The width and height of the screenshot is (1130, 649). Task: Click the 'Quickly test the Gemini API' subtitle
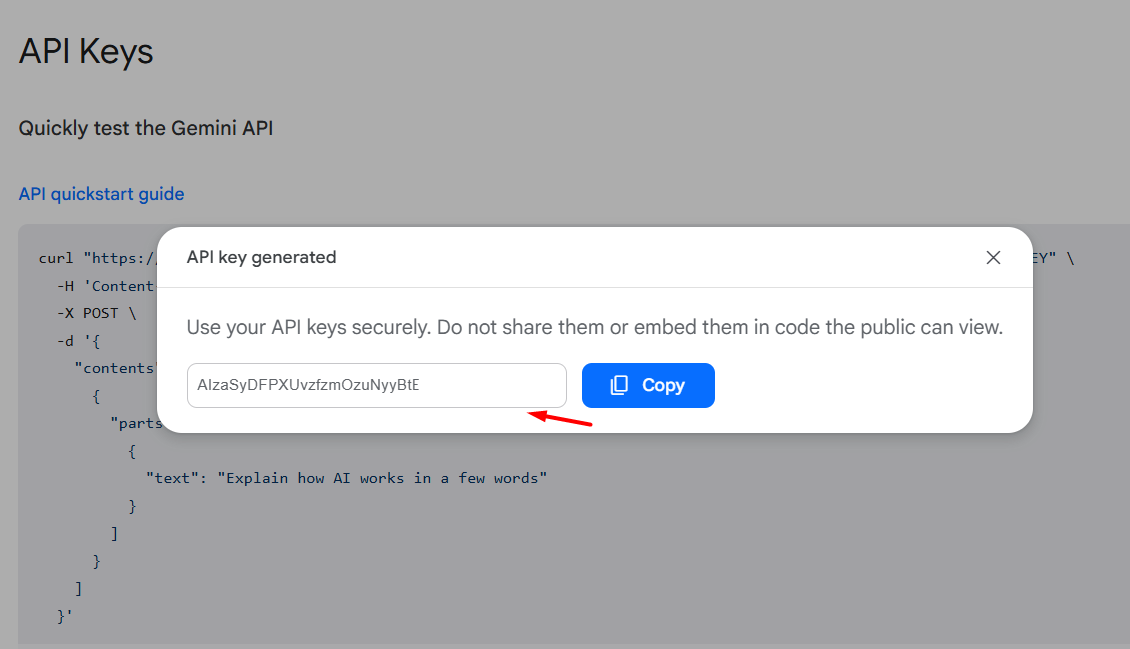[x=146, y=128]
